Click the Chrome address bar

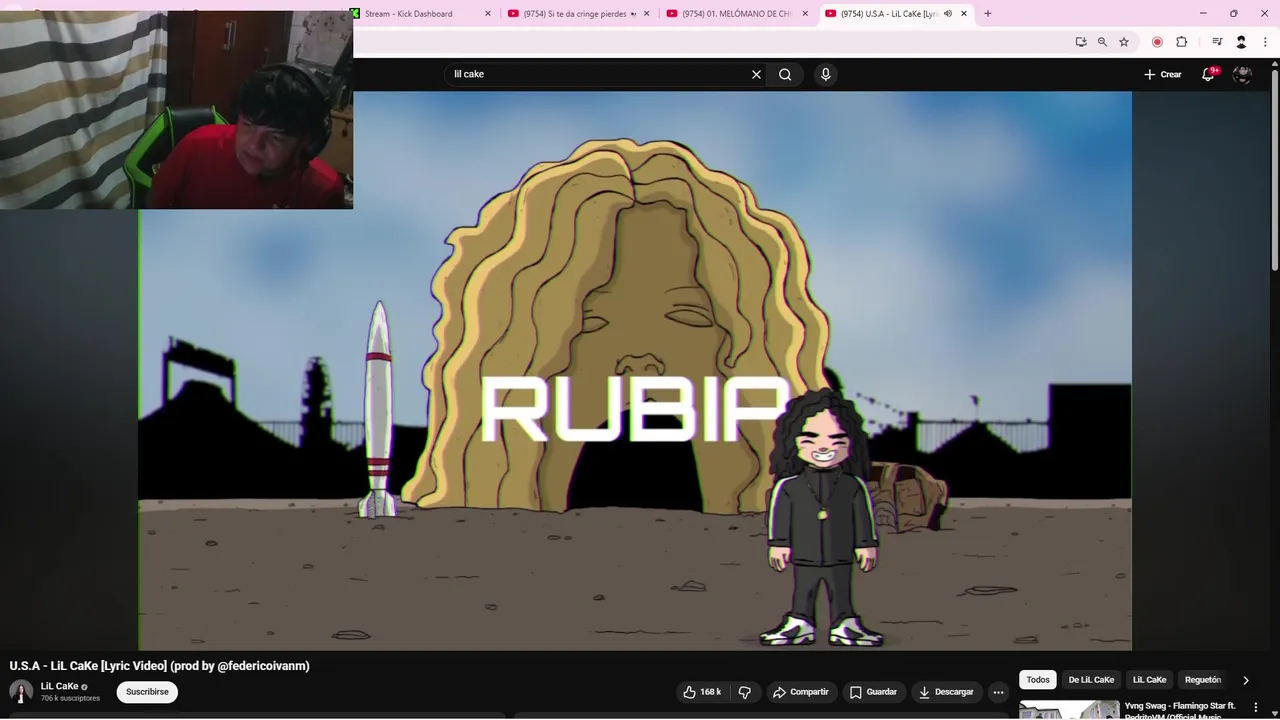pyautogui.click(x=710, y=42)
